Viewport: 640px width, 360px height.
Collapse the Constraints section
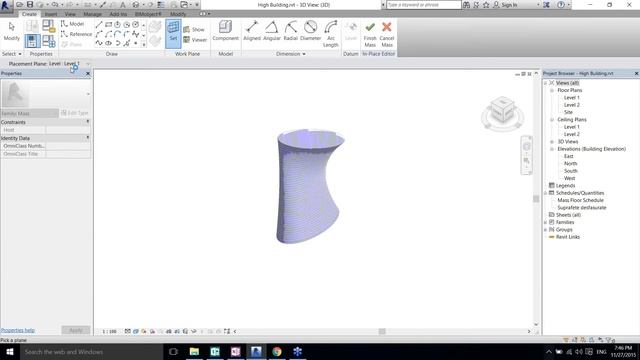click(88, 122)
